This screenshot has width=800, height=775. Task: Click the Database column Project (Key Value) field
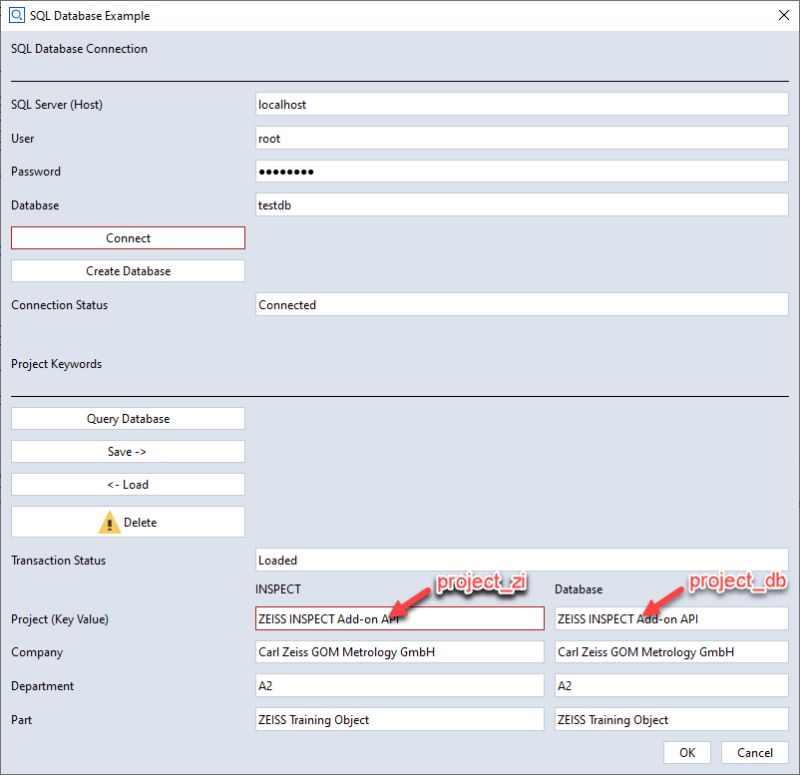(671, 619)
